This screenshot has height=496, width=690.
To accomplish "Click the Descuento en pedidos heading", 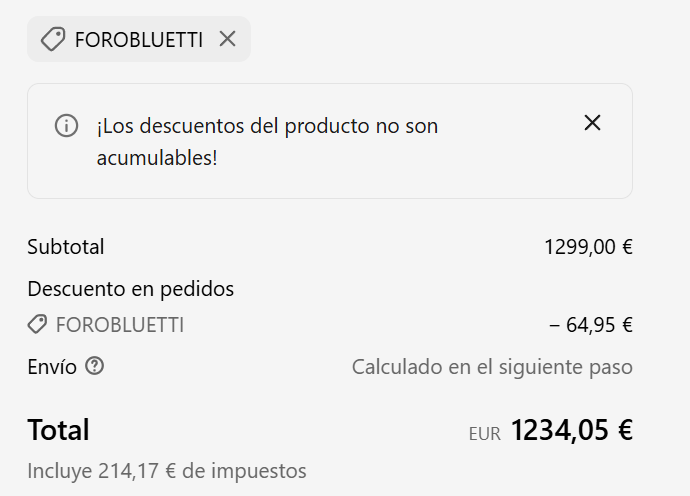I will pyautogui.click(x=131, y=289).
